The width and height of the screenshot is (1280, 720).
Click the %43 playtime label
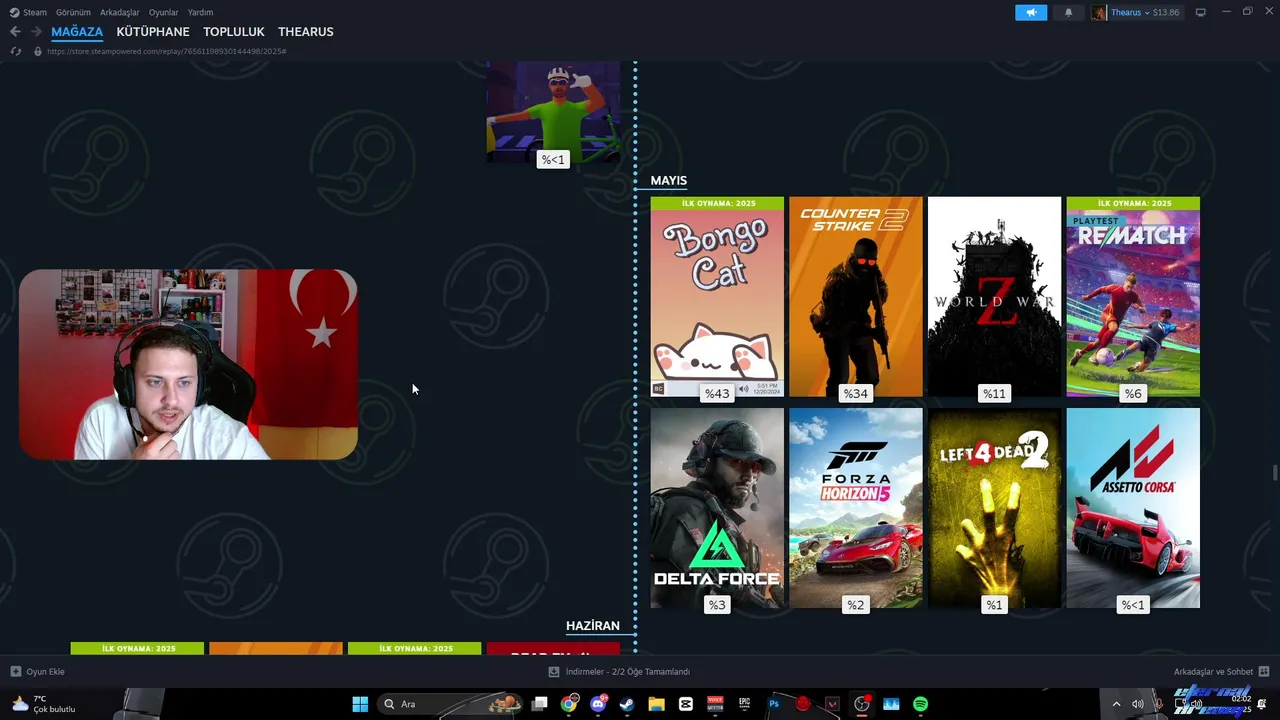tap(717, 394)
